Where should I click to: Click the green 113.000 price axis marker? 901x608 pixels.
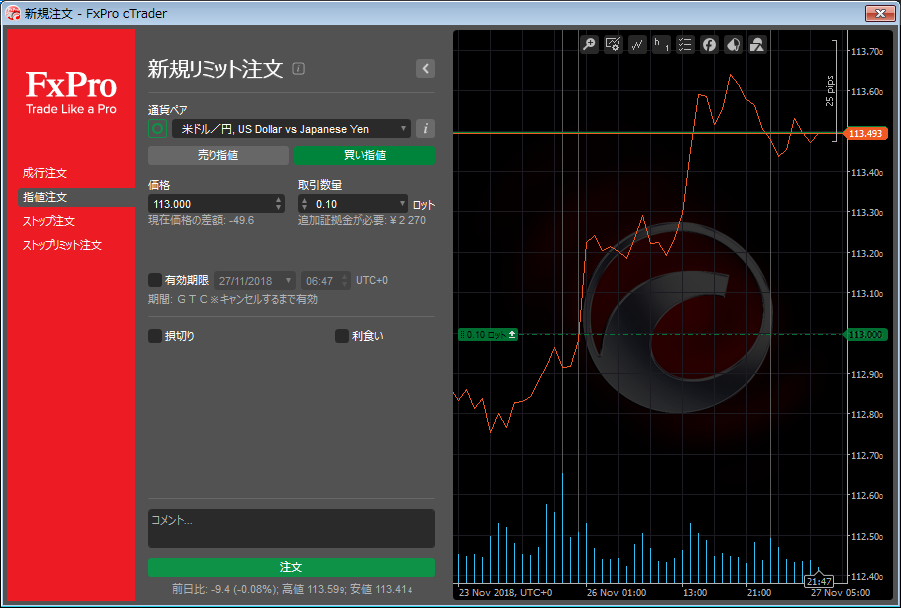865,334
